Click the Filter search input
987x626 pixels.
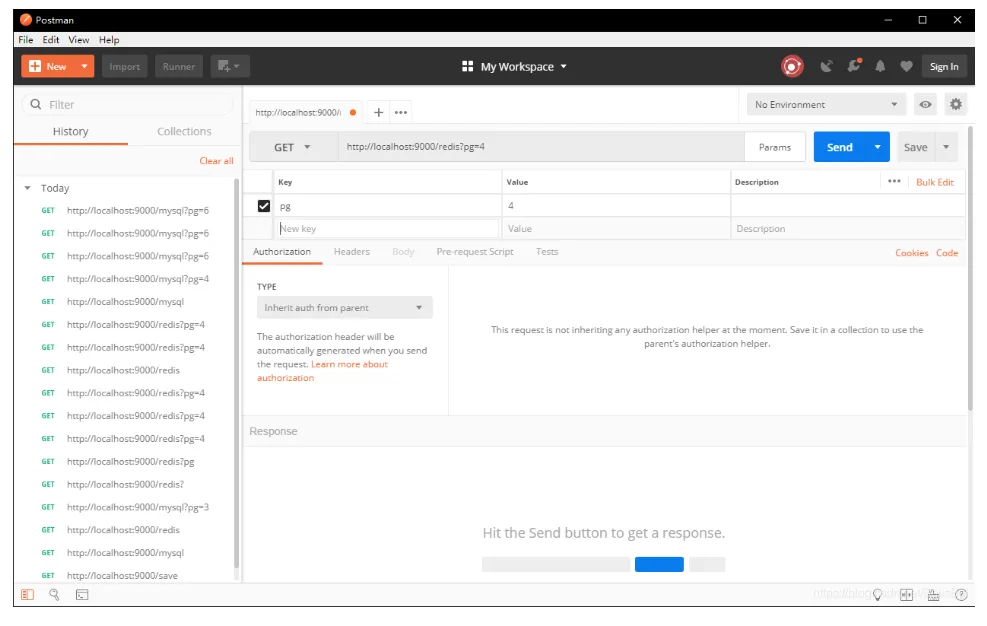pyautogui.click(x=127, y=105)
